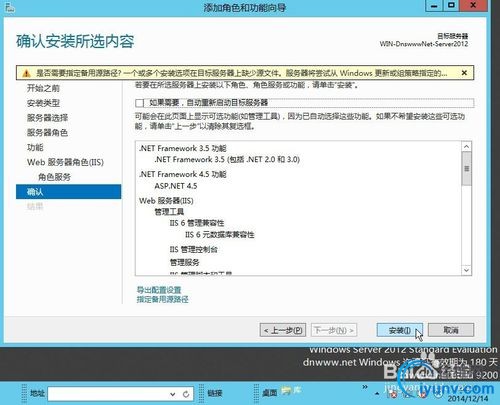Click IIS 6 元数据库兼容性 entry
This screenshot has height=405, width=500.
point(220,235)
